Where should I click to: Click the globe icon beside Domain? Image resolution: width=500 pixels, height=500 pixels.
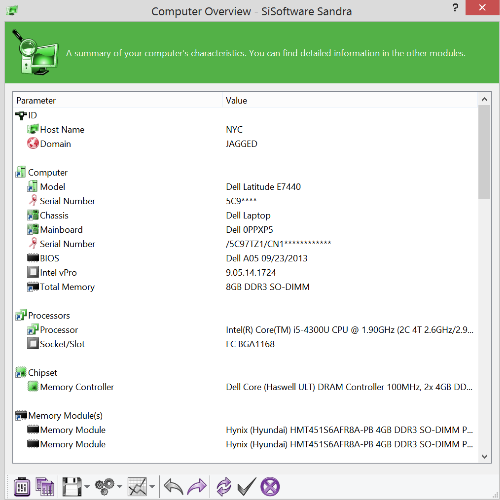(33, 143)
